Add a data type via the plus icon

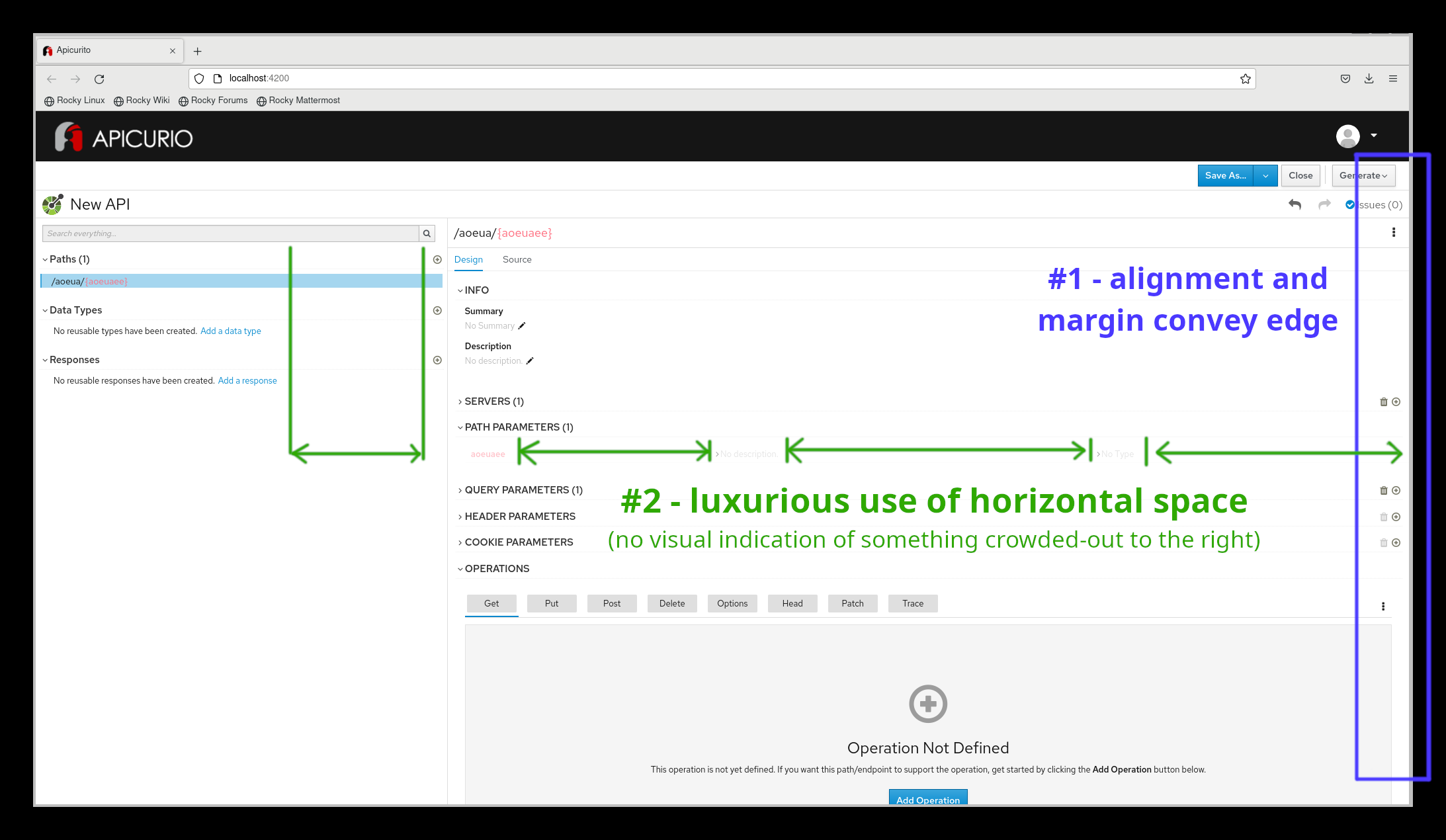(x=437, y=310)
